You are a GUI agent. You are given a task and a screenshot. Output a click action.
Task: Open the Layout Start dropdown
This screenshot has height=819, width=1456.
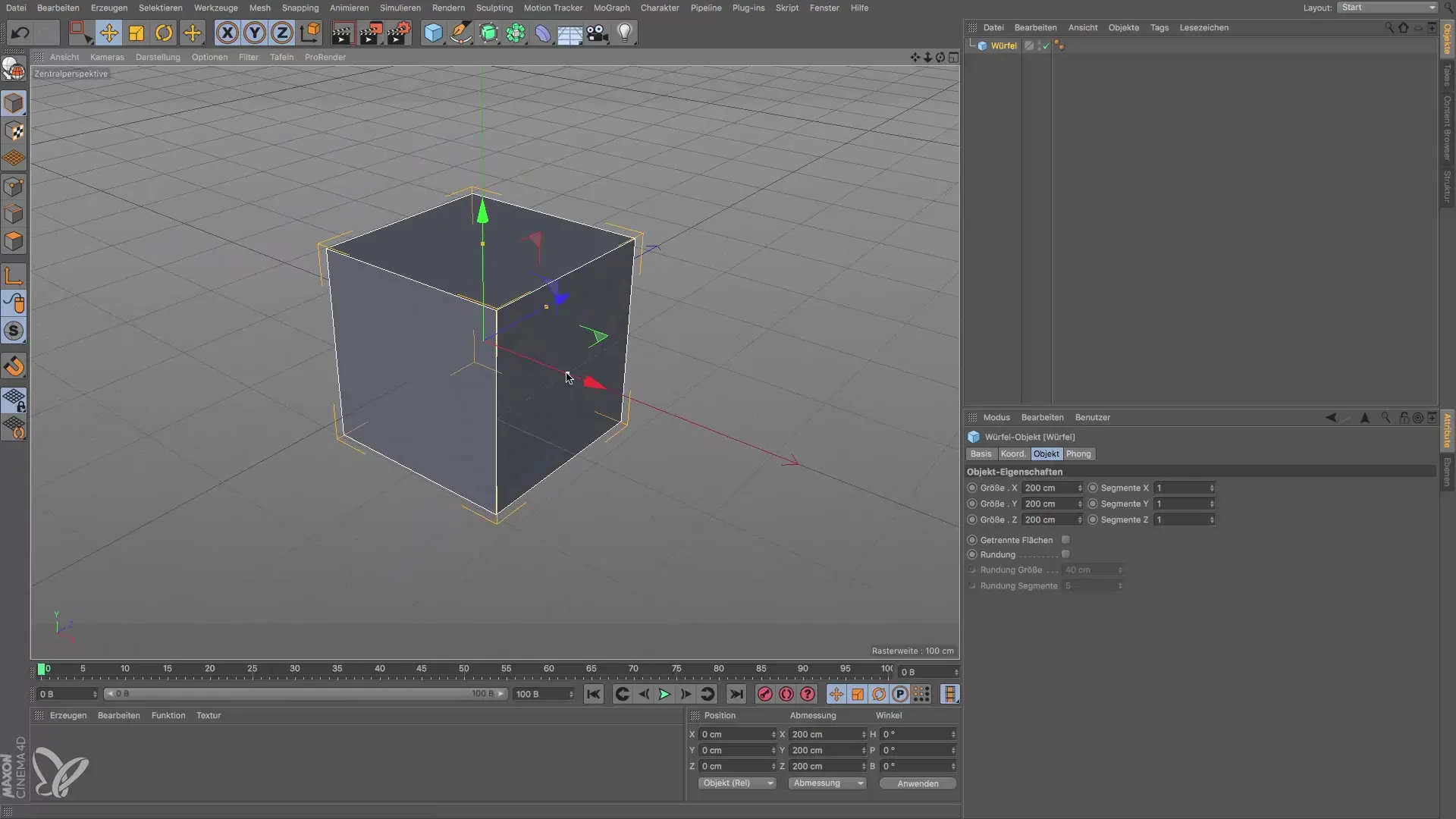[x=1387, y=8]
